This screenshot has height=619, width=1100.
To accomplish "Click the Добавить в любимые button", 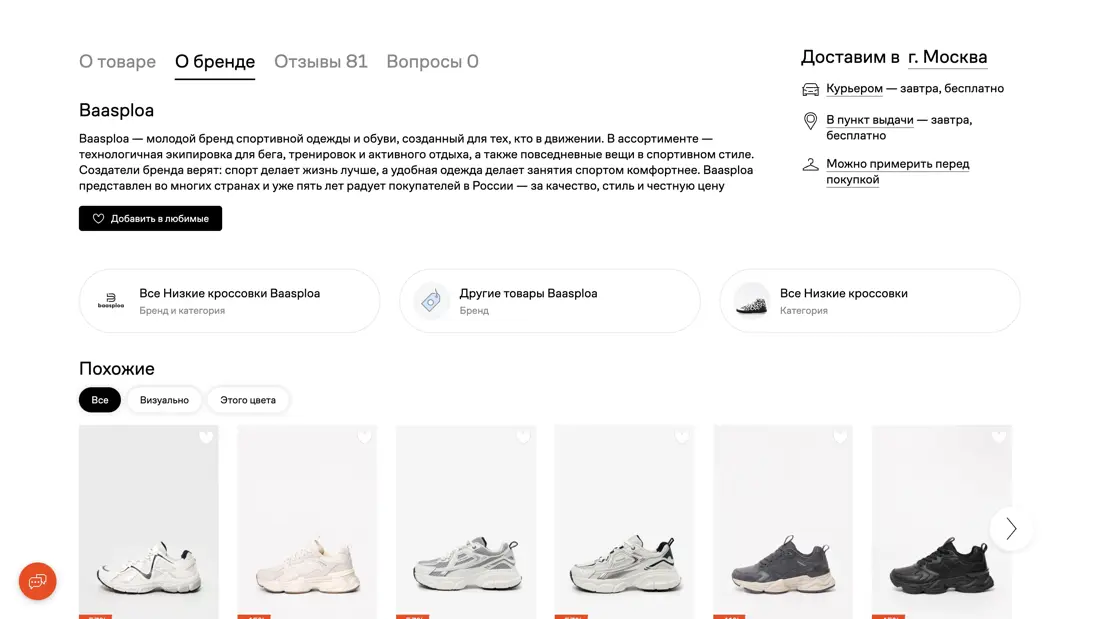I will pos(150,218).
